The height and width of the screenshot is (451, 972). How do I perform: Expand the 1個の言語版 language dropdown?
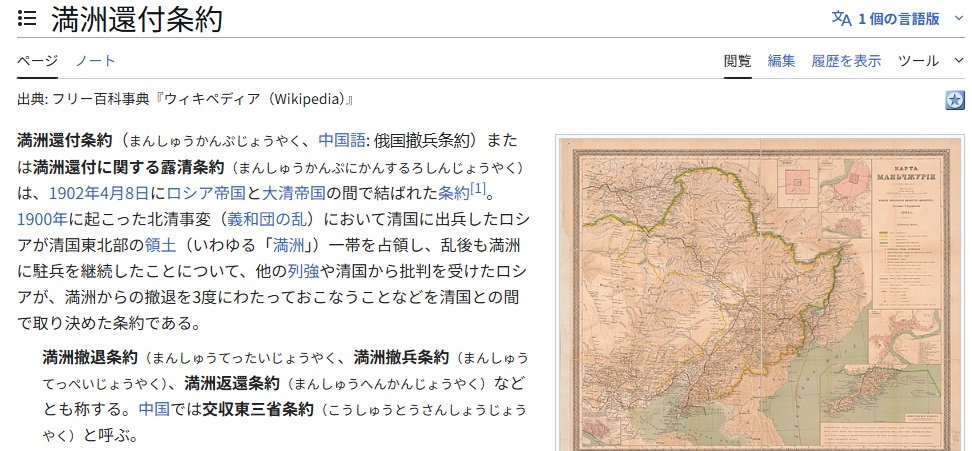[898, 19]
